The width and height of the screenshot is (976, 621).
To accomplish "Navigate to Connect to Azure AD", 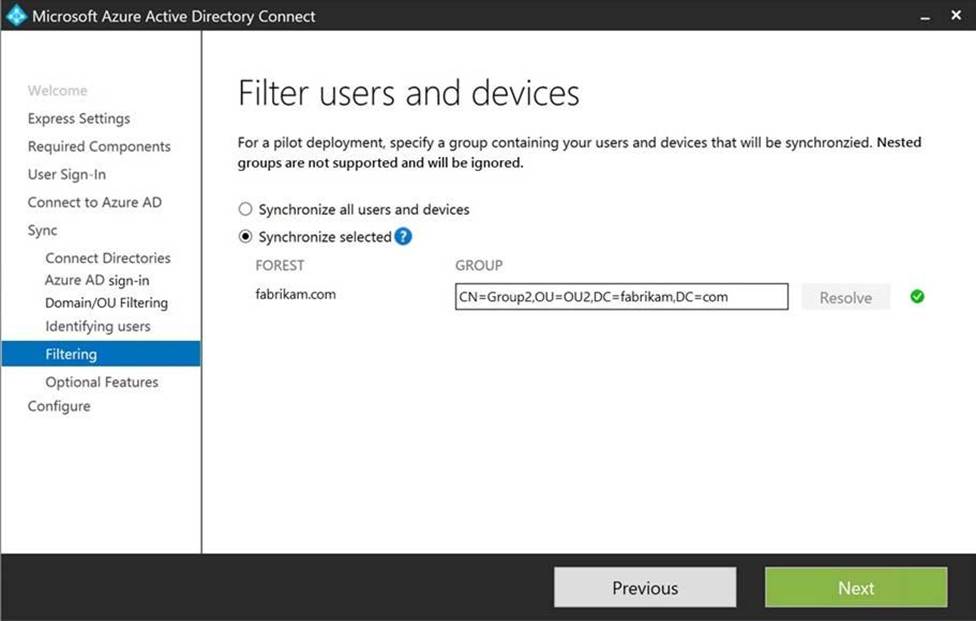I will pos(94,202).
